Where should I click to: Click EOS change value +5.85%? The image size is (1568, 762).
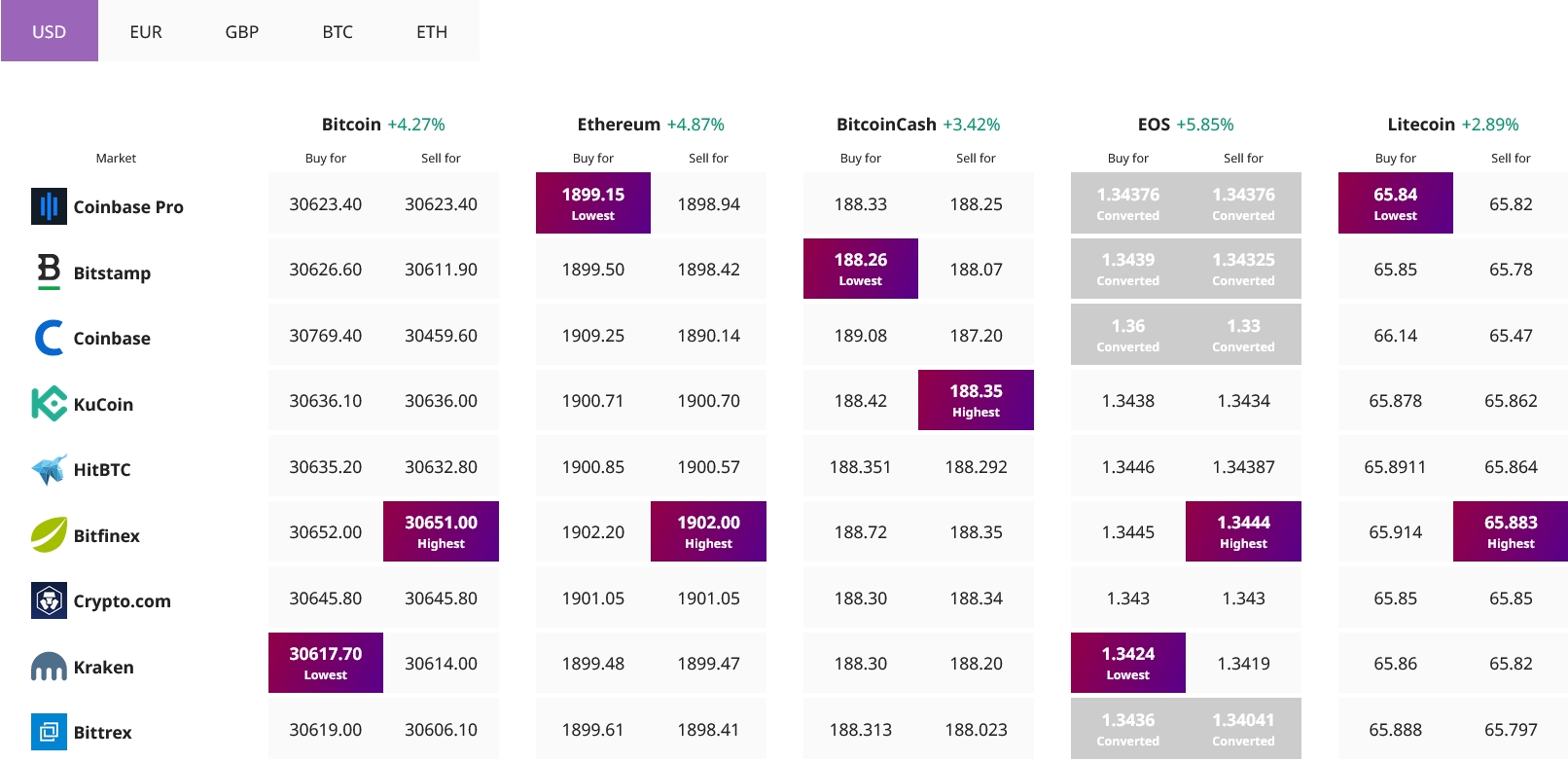point(1205,125)
